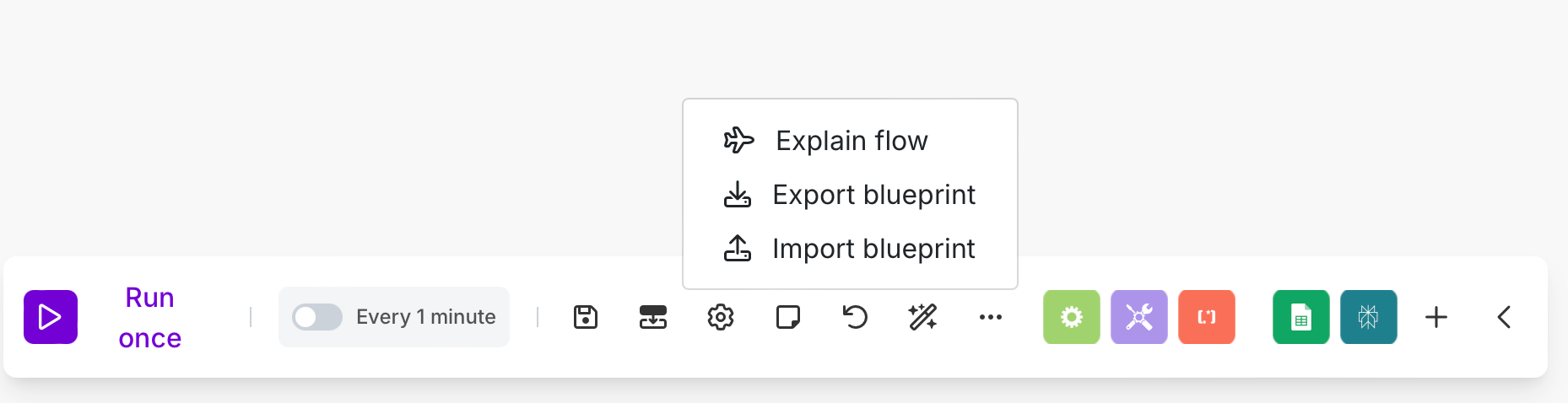This screenshot has height=403, width=1568.
Task: Open the Every 1 minute schedule setting
Action: coord(426,317)
